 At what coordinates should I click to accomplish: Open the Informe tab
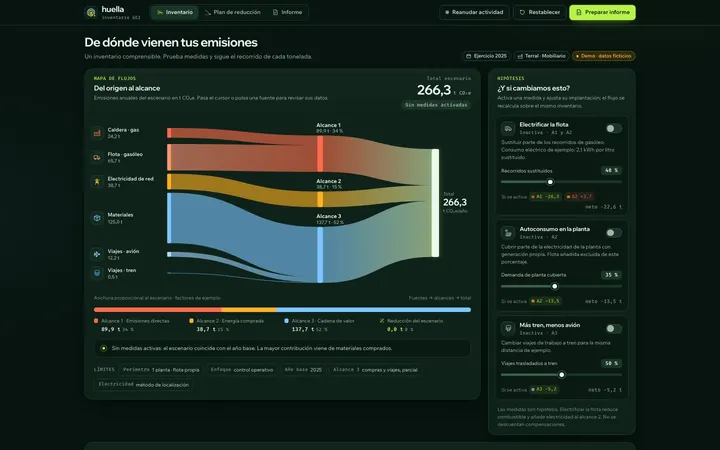click(287, 12)
